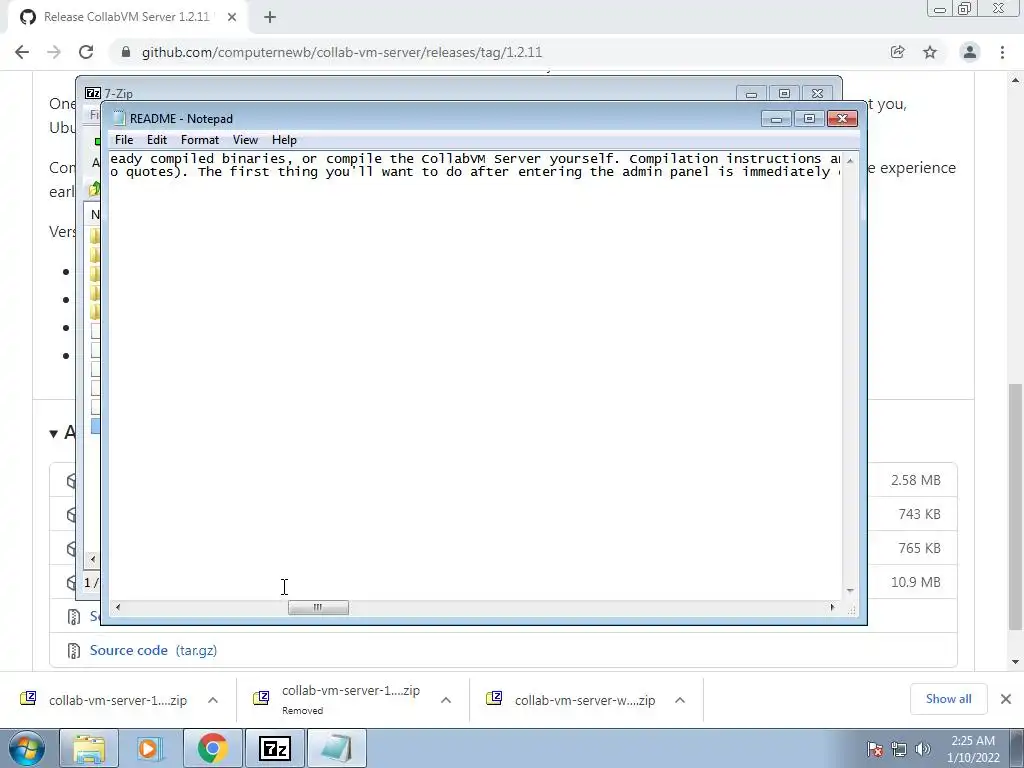Click Notepad vertical scroll down arrow
The height and width of the screenshot is (768, 1024).
tap(850, 590)
